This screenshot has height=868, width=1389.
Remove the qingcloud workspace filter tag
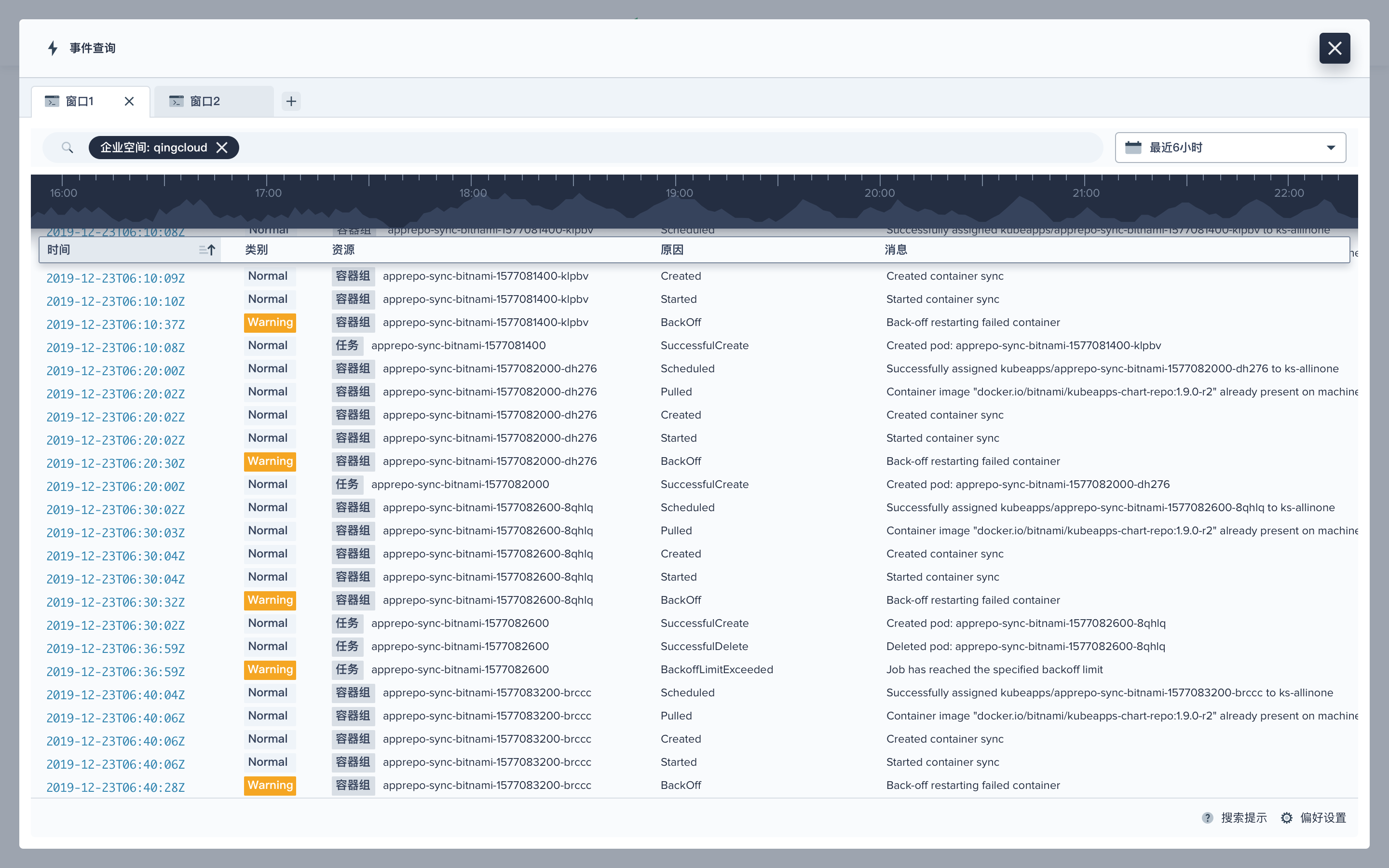point(222,148)
